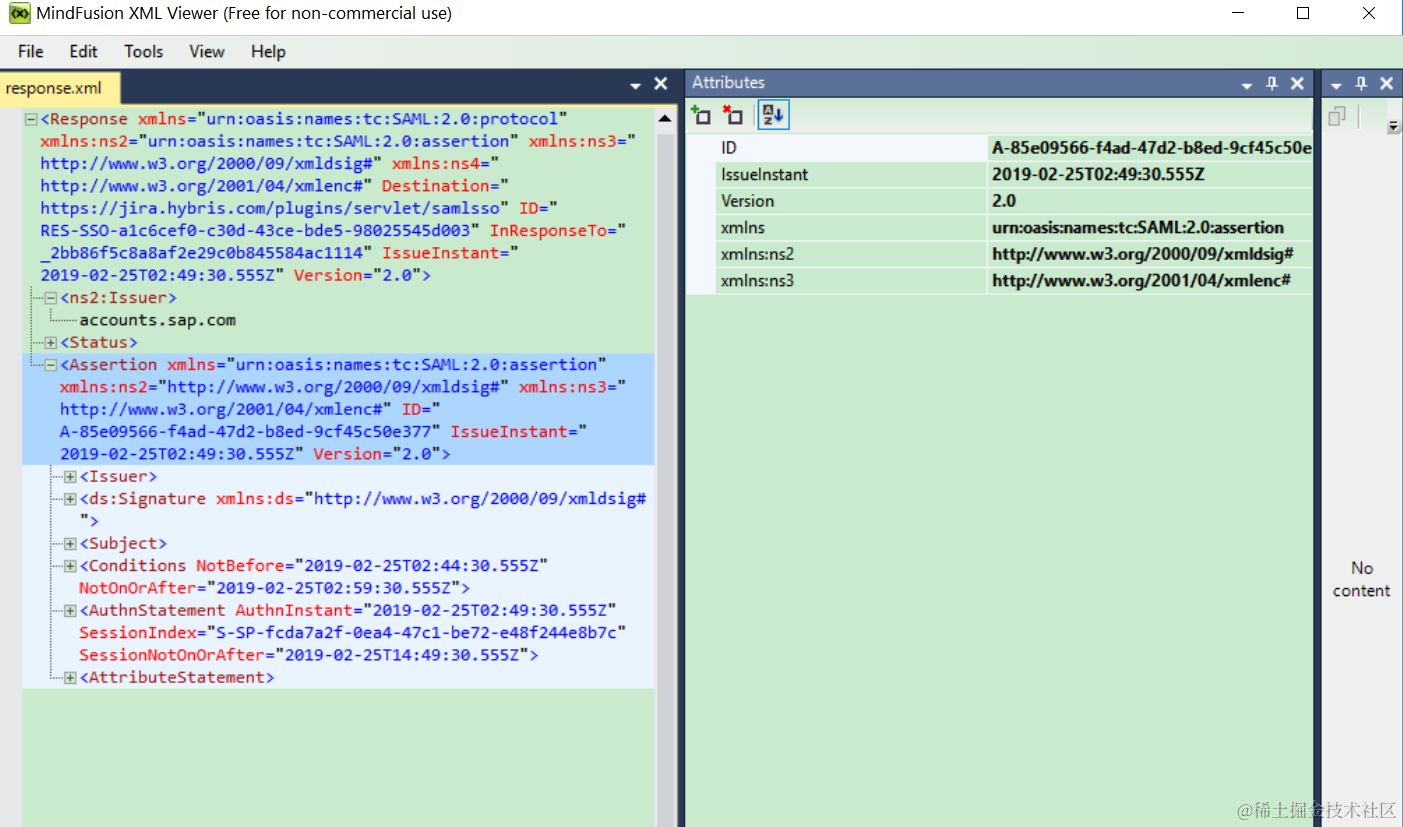This screenshot has height=827, width=1403.
Task: Collapse the Response root node
Action: pyautogui.click(x=31, y=119)
